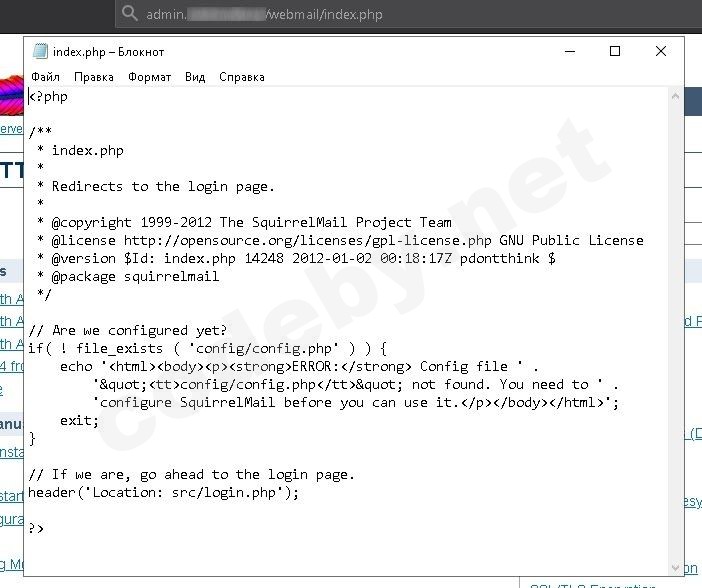Viewport: 702px width, 588px height.
Task: Open the Файл menu in Notepad
Action: coord(45,77)
